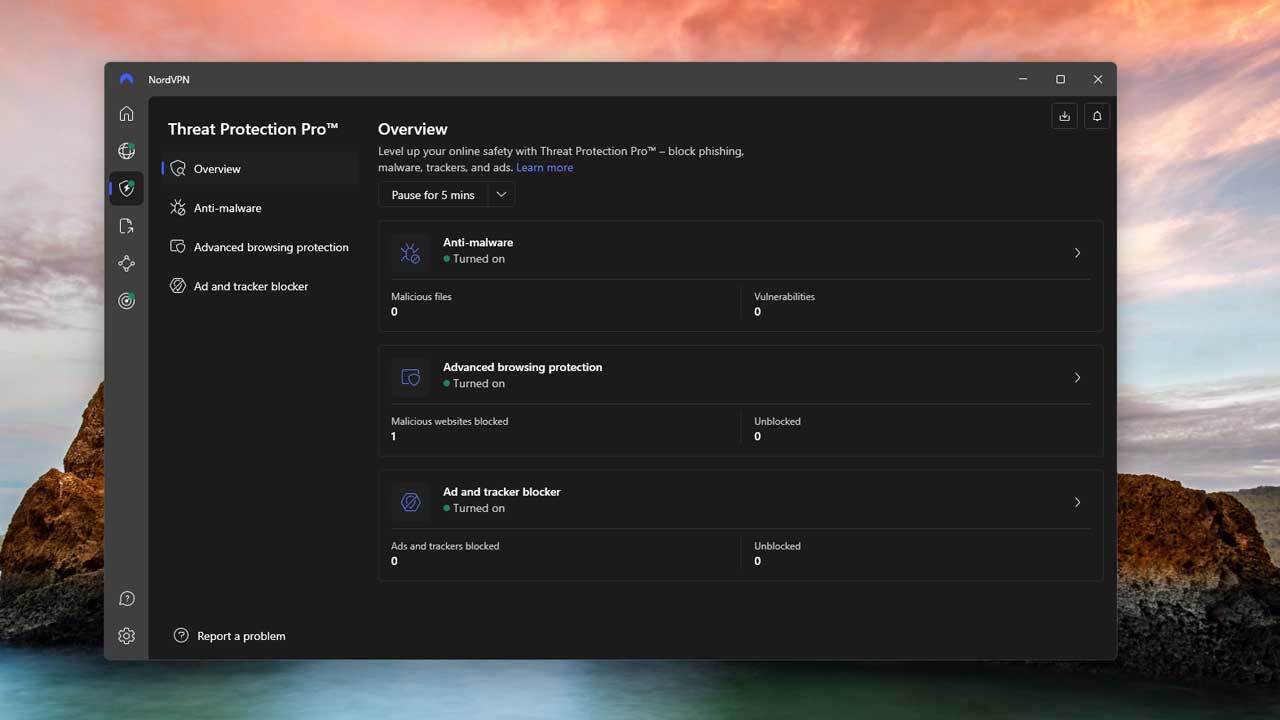Click the Ad and tracker blocker card icon

410,502
